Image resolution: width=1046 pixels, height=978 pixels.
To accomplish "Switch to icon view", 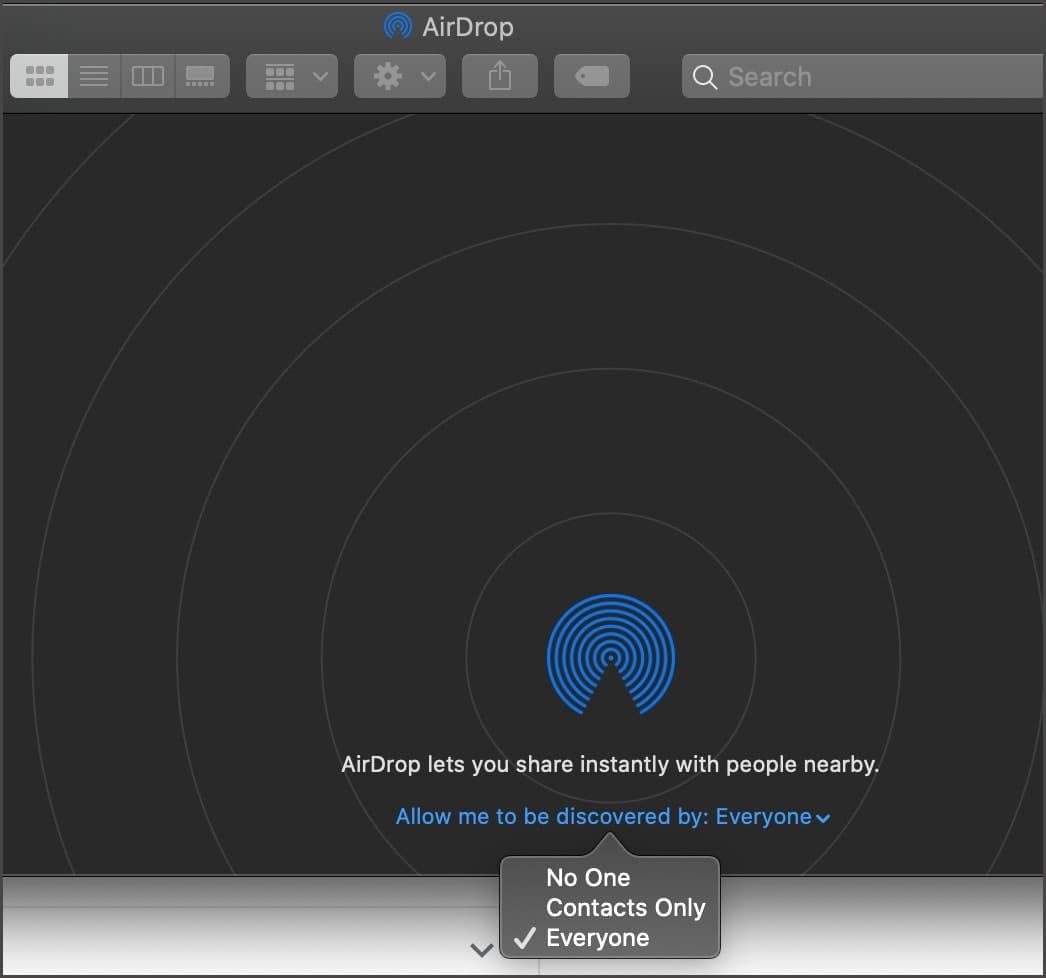I will click(x=39, y=76).
